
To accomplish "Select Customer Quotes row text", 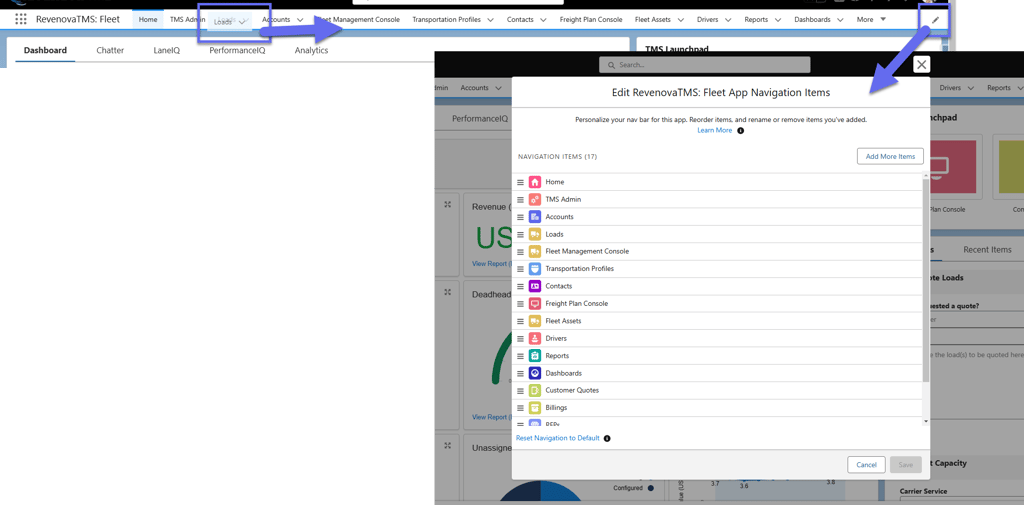I will click(572, 391).
